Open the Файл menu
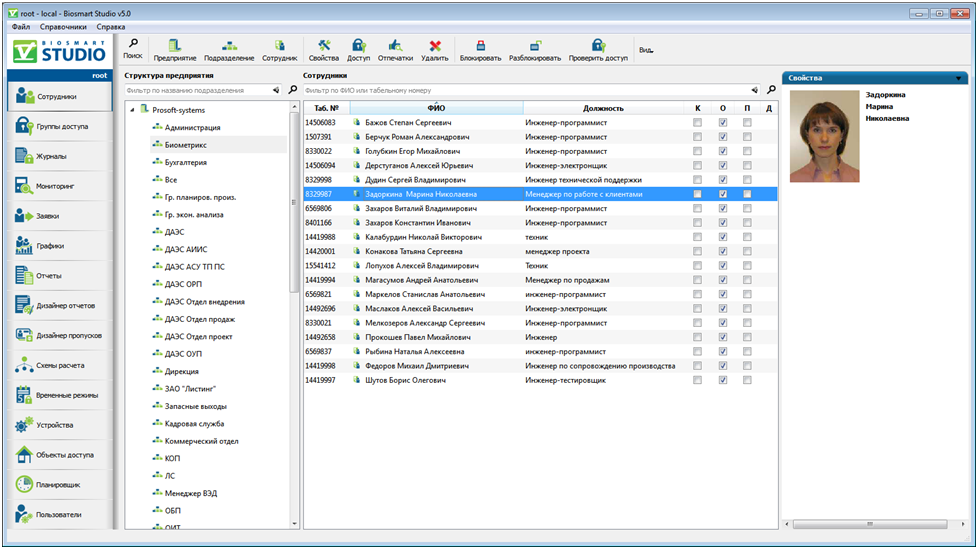This screenshot has width=978, height=549. point(21,27)
